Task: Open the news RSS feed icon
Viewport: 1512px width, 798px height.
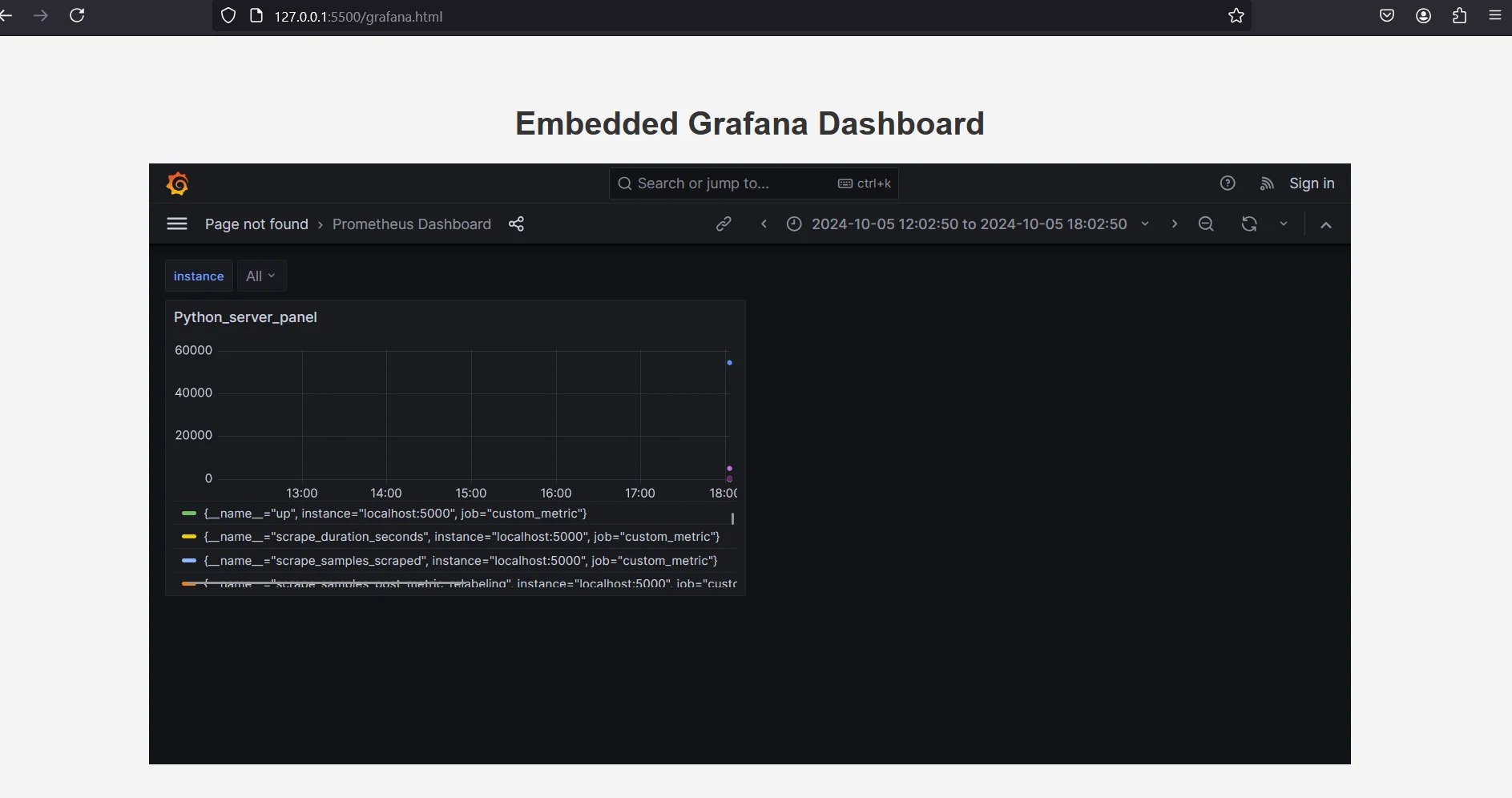Action: pyautogui.click(x=1266, y=183)
